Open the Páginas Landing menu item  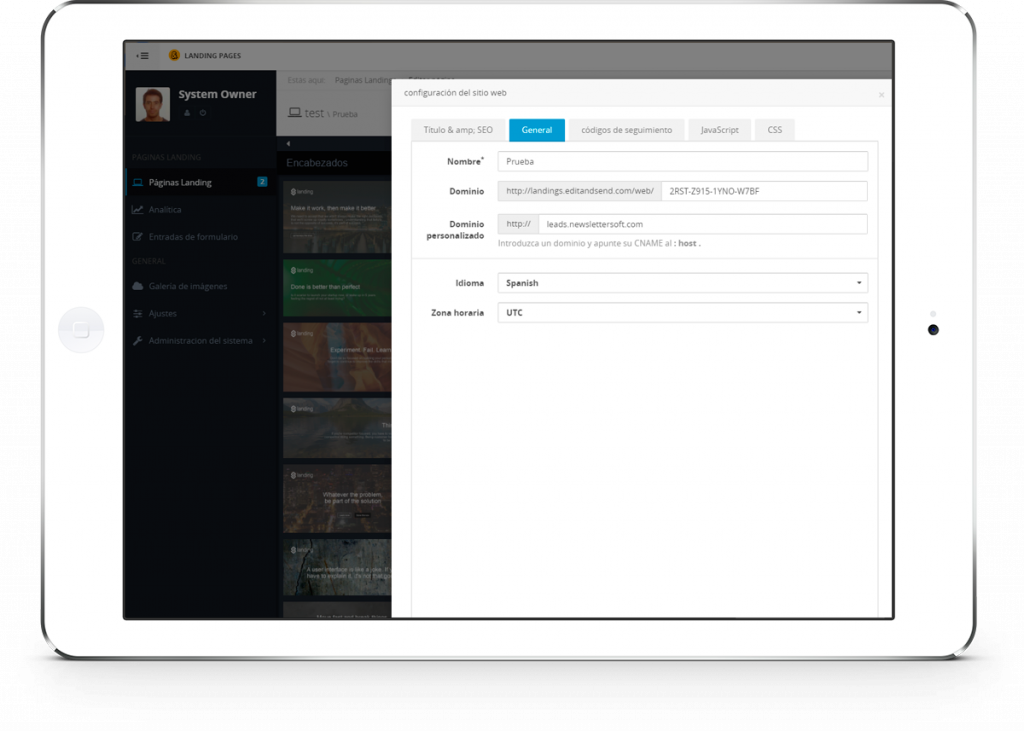coord(200,182)
